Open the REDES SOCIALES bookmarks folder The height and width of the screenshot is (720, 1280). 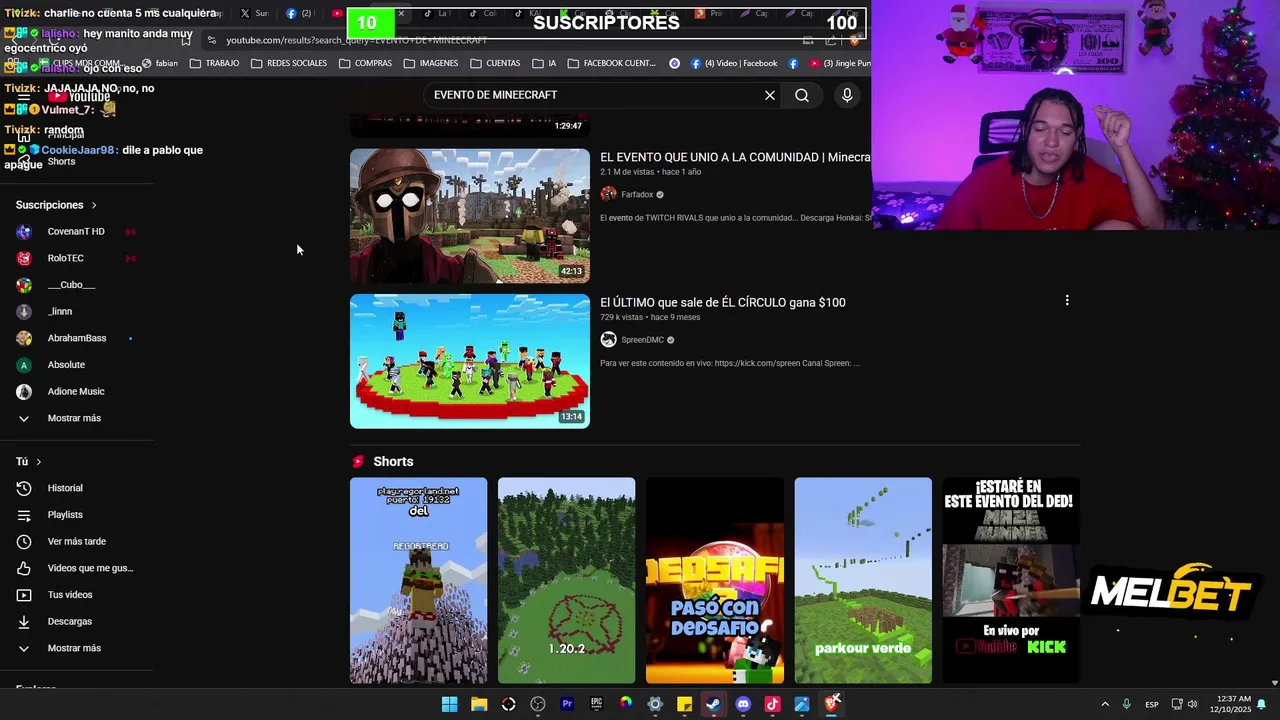[x=289, y=63]
